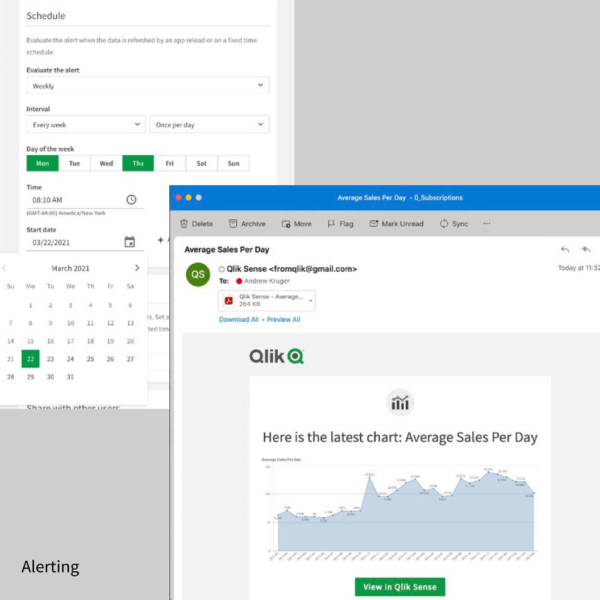The height and width of the screenshot is (600, 600).
Task: Mark the email as Unread
Action: [396, 224]
